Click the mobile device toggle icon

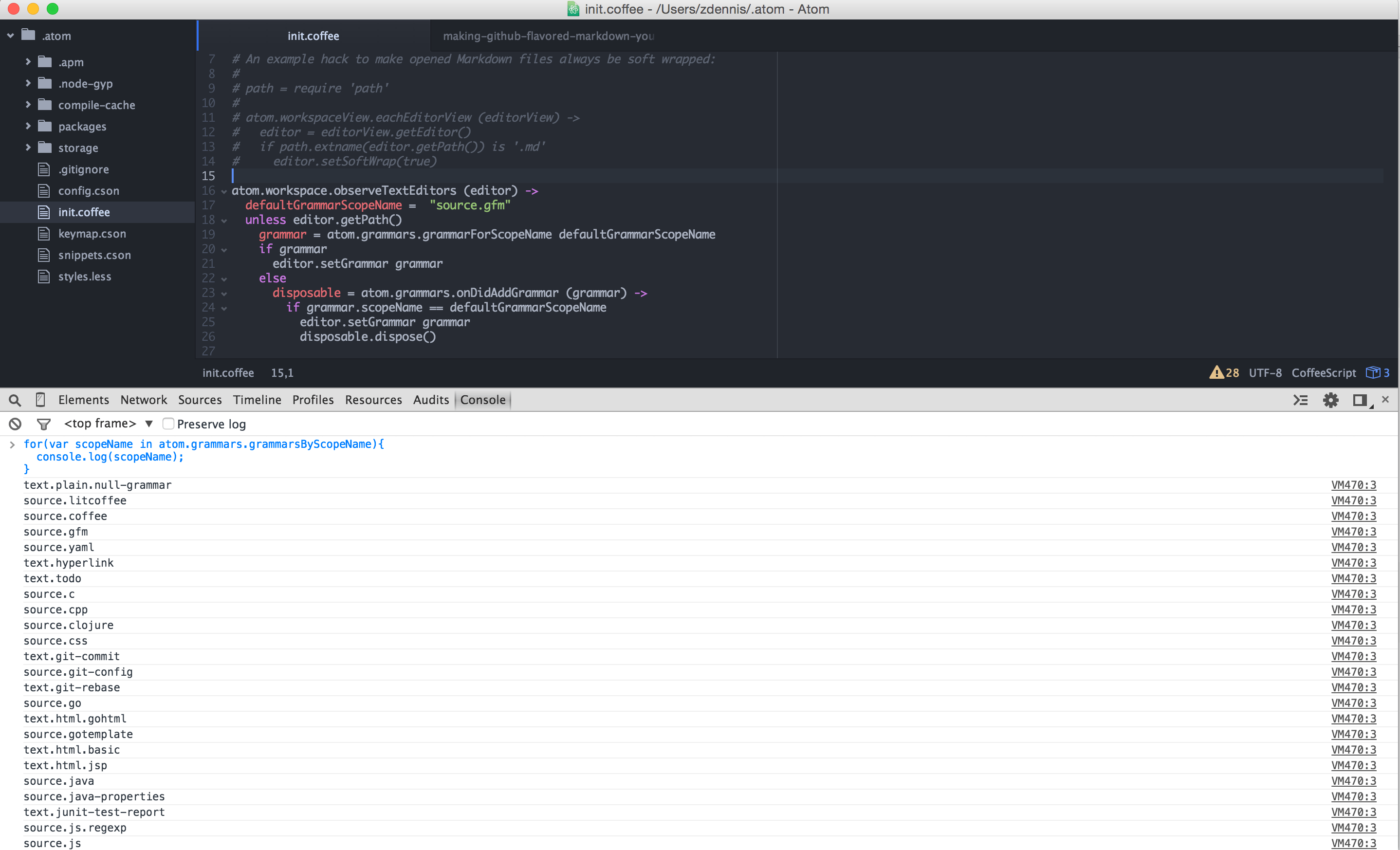(40, 399)
